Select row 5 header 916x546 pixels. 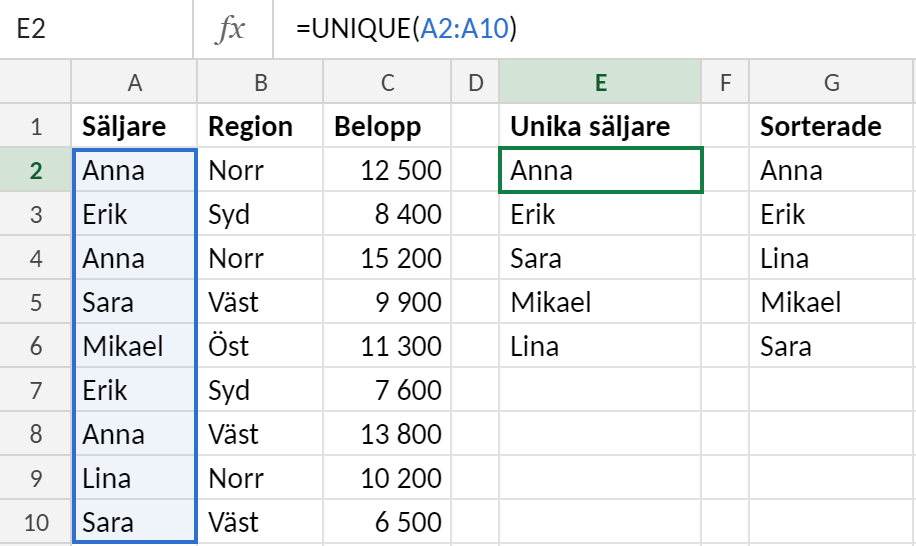(36, 302)
